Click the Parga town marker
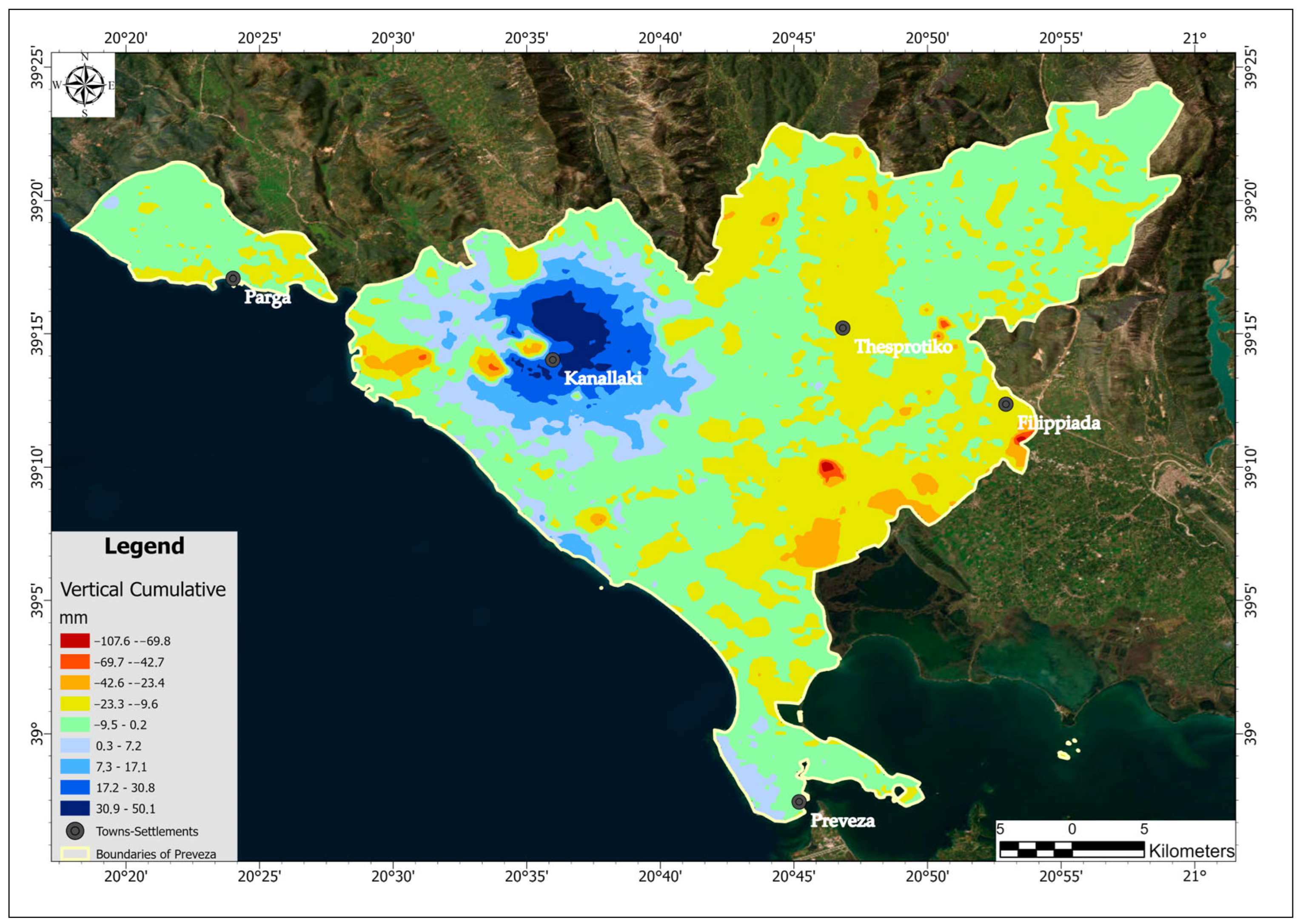Image resolution: width=1300 pixels, height=924 pixels. (233, 278)
